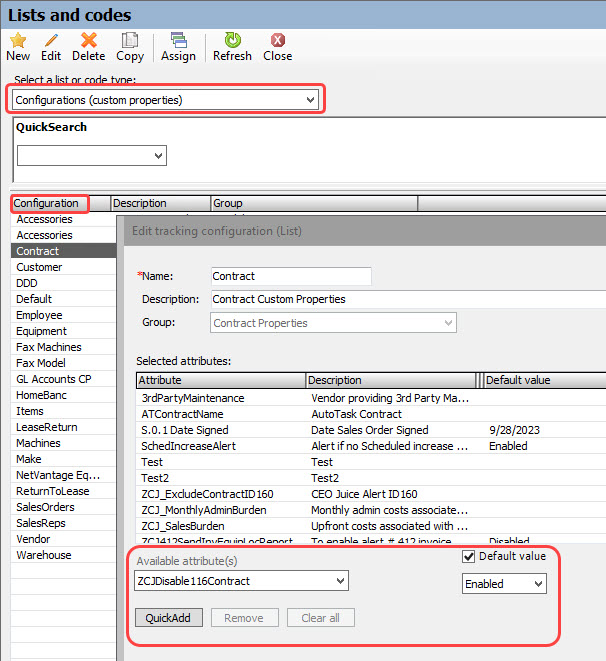
Task: Select GL Accounts CP in the list
Action: 63,379
